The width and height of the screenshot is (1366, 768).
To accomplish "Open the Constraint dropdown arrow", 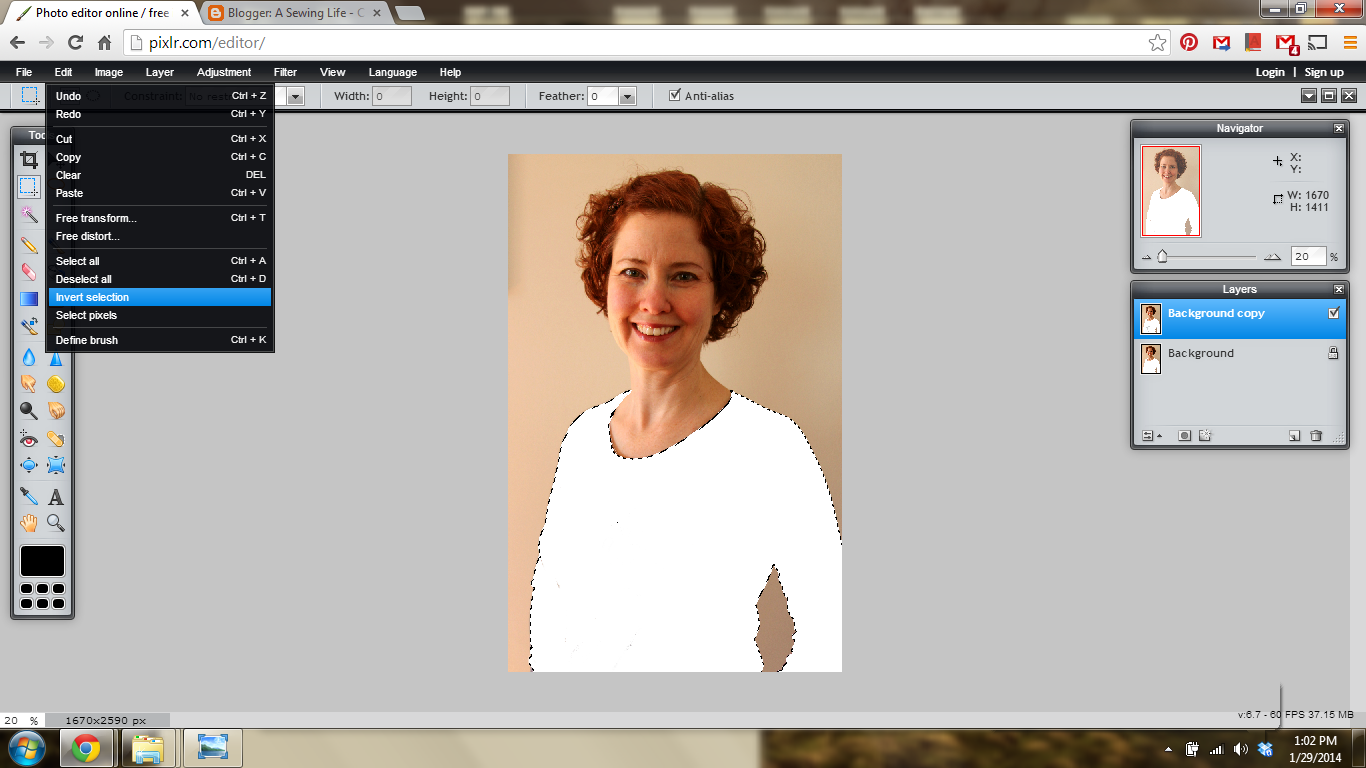I will coord(296,96).
